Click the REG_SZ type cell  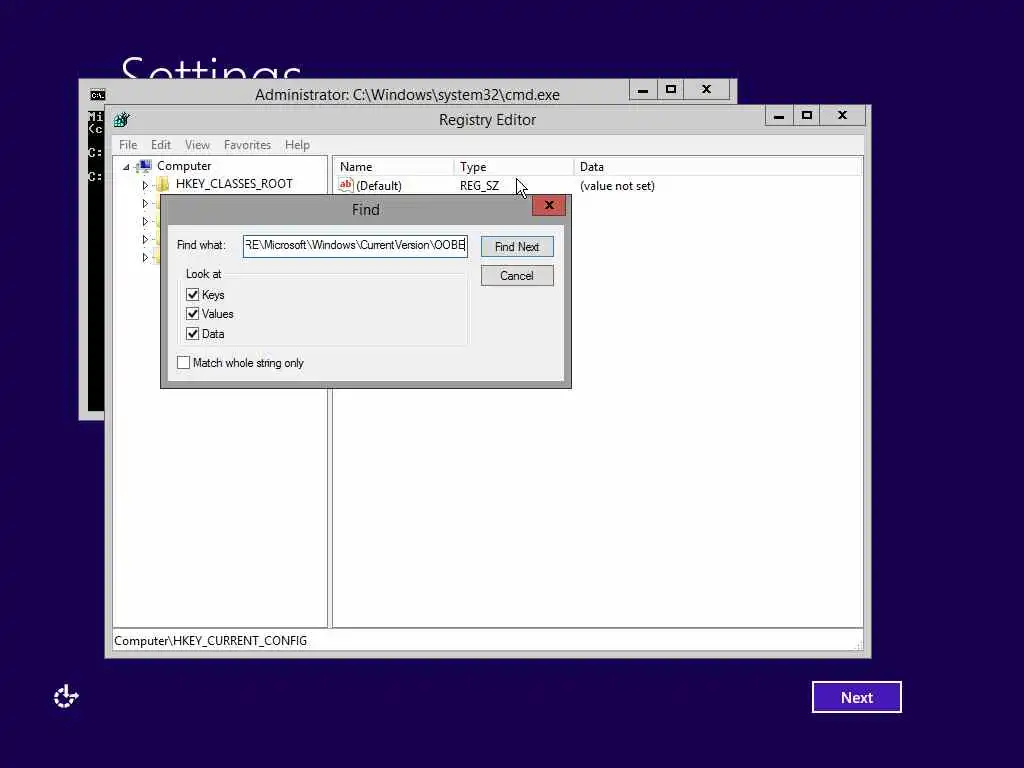(x=479, y=186)
